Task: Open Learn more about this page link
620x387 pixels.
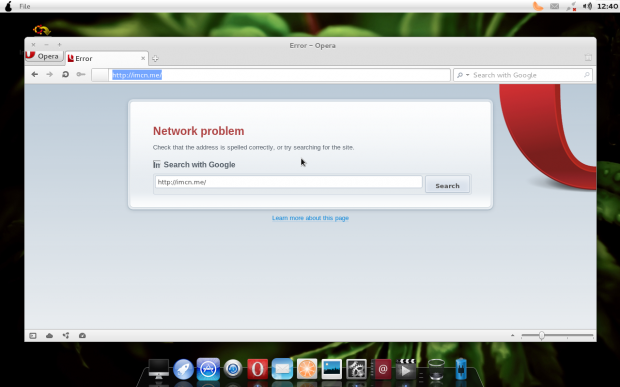Action: [x=310, y=218]
